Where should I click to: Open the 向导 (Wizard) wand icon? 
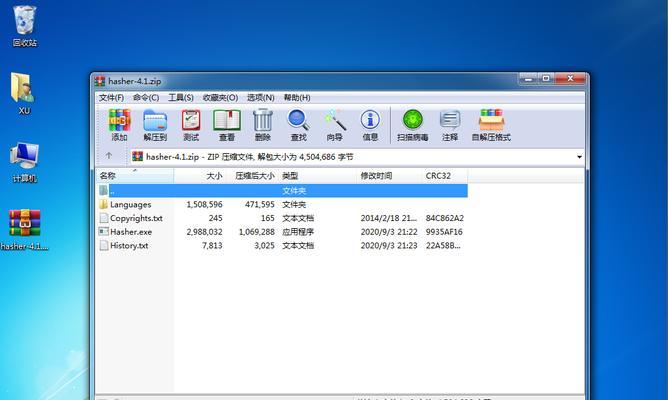pyautogui.click(x=334, y=121)
